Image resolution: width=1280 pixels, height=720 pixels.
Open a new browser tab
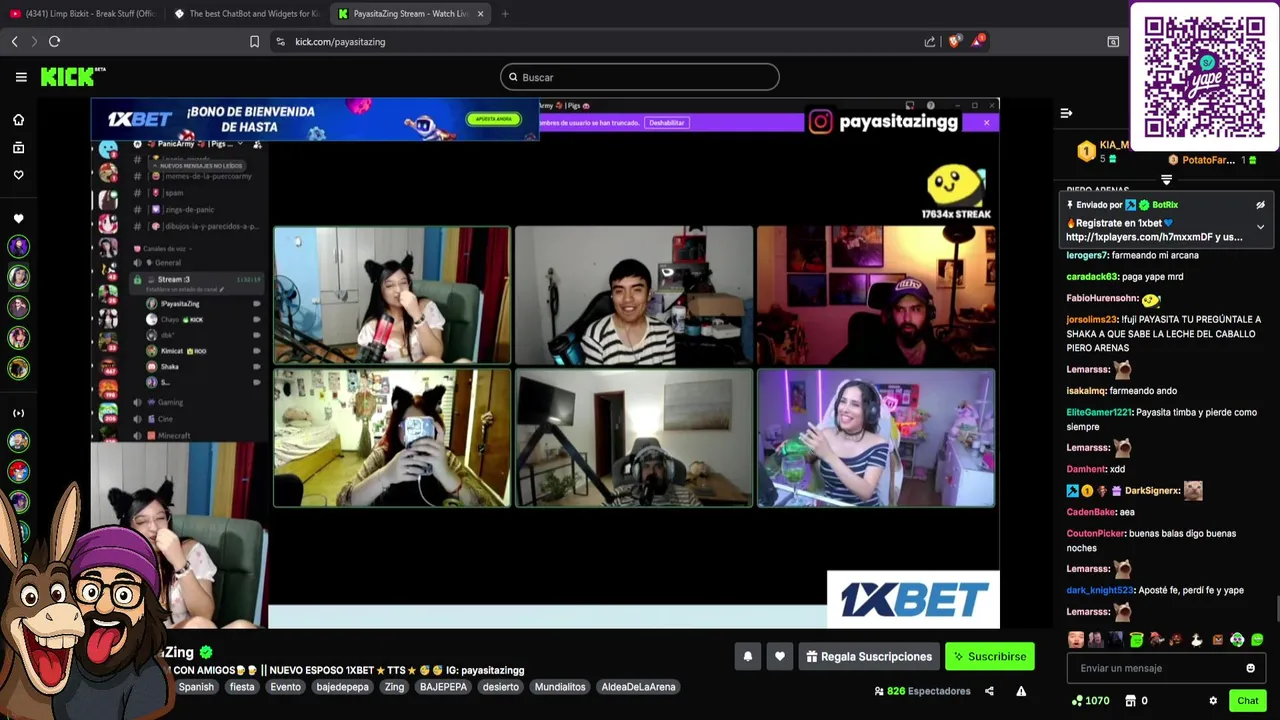505,14
